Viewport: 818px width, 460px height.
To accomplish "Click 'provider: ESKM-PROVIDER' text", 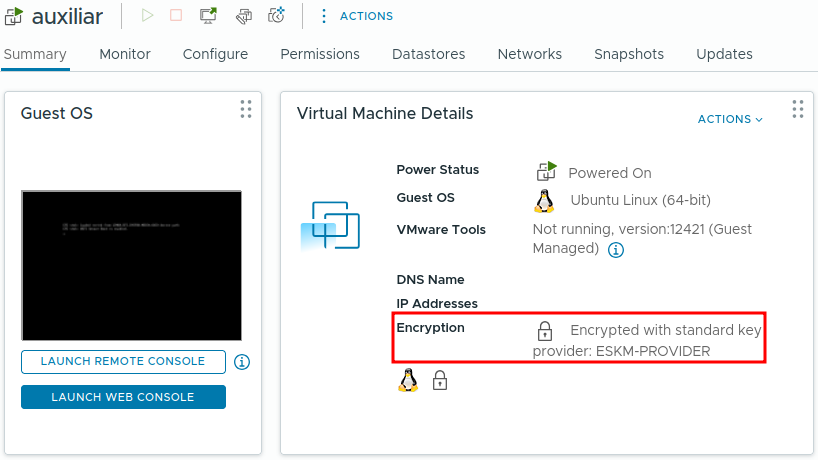I will [621, 352].
